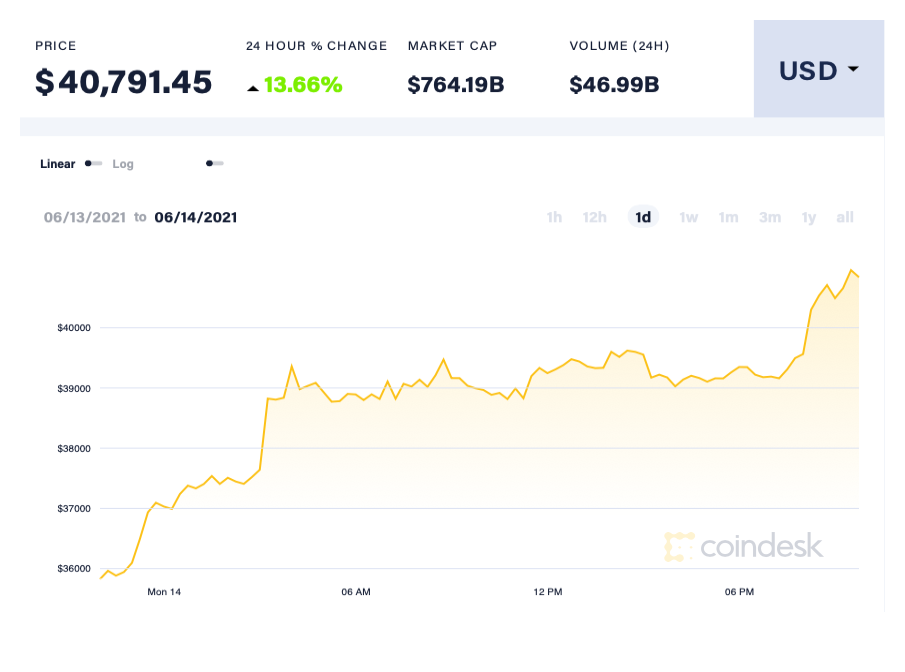Click the end date 06/14/2021
Viewport: 905px width, 672px height.
pos(195,217)
